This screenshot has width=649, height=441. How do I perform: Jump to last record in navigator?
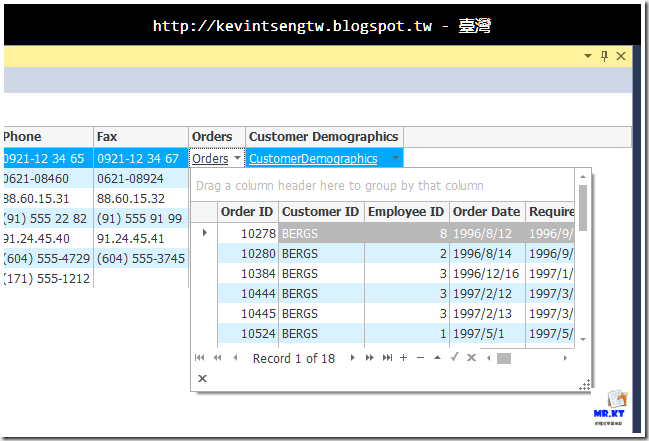pos(387,358)
